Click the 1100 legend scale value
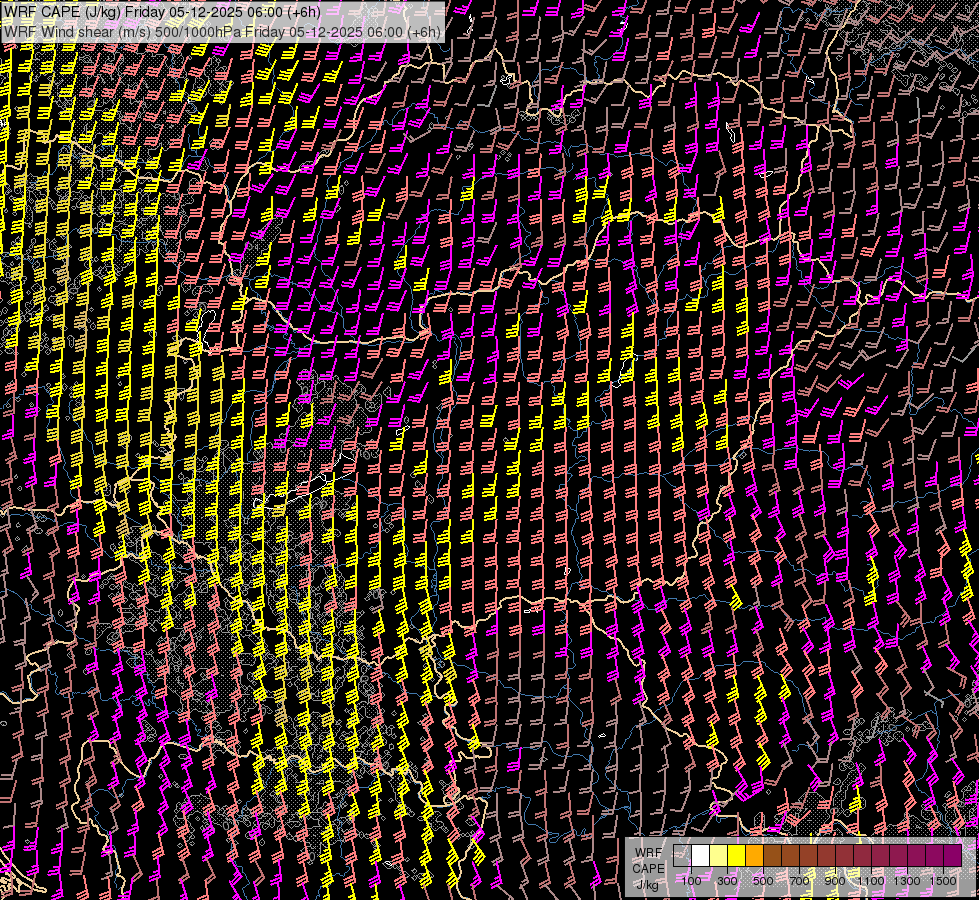Image resolution: width=979 pixels, height=900 pixels. click(871, 881)
